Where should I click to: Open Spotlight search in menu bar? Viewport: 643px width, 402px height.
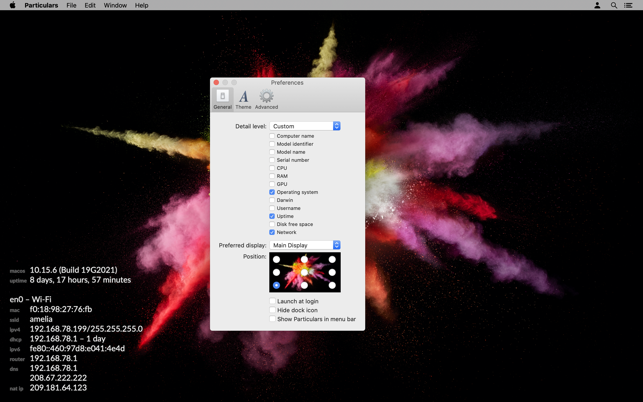click(614, 5)
